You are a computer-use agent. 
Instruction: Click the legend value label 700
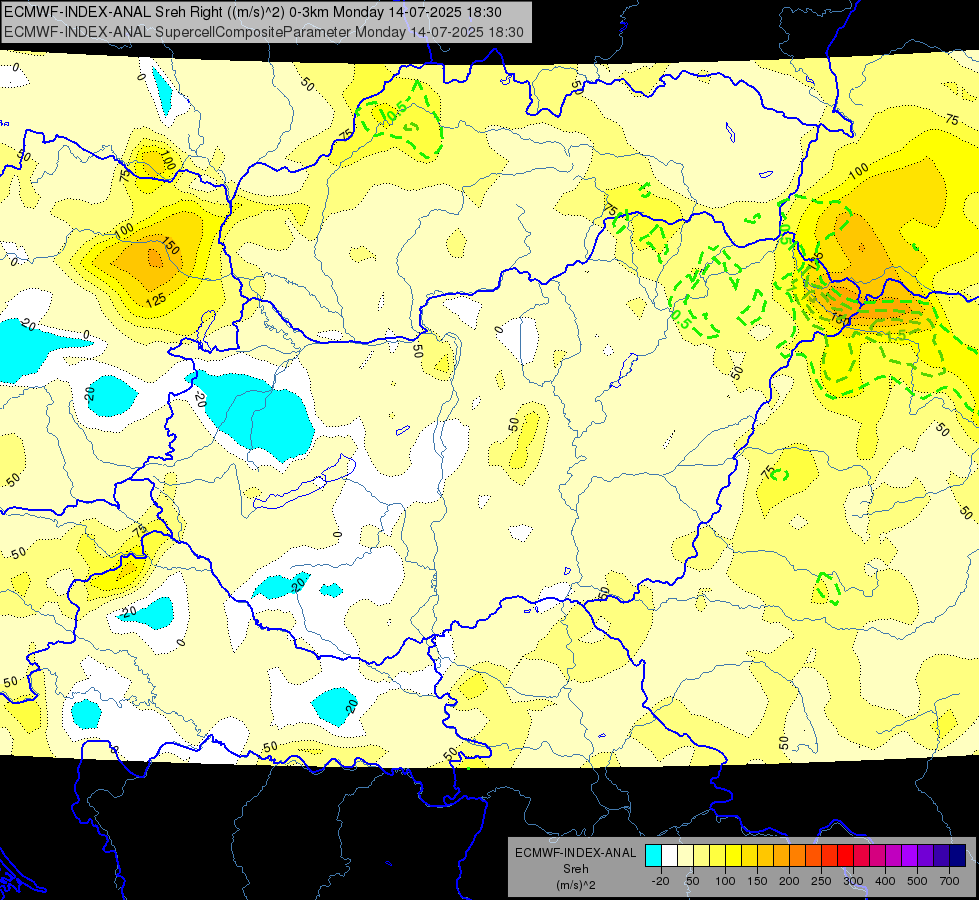point(949,881)
